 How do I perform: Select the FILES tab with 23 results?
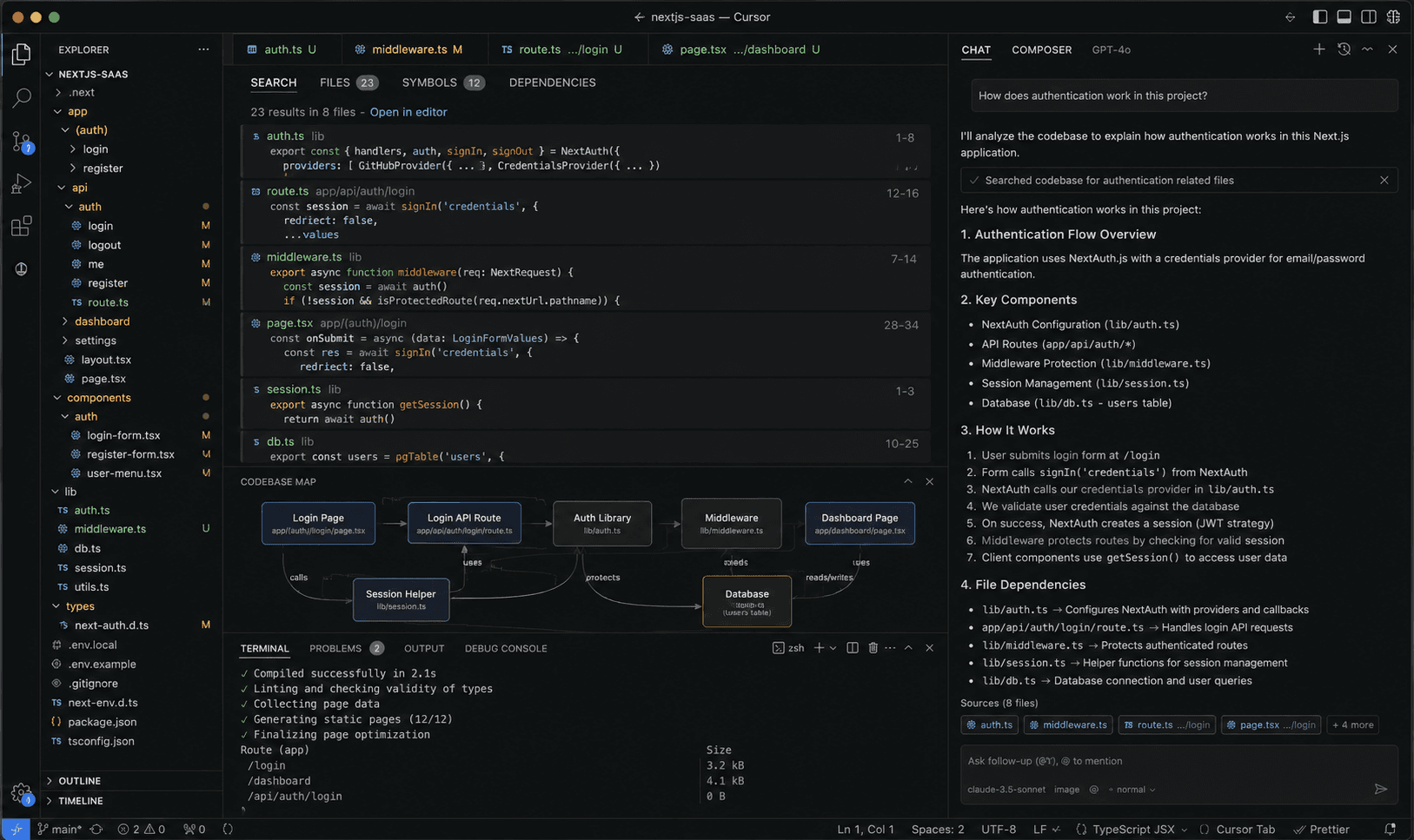point(349,83)
